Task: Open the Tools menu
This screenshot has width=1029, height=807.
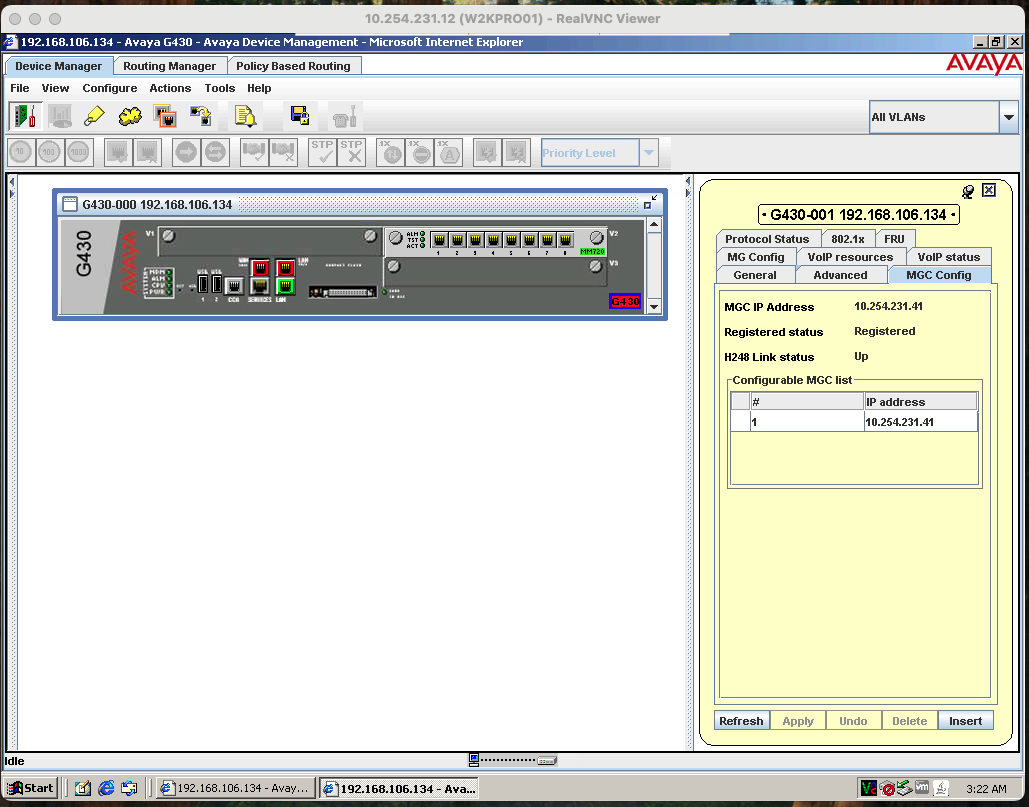Action: coord(219,88)
